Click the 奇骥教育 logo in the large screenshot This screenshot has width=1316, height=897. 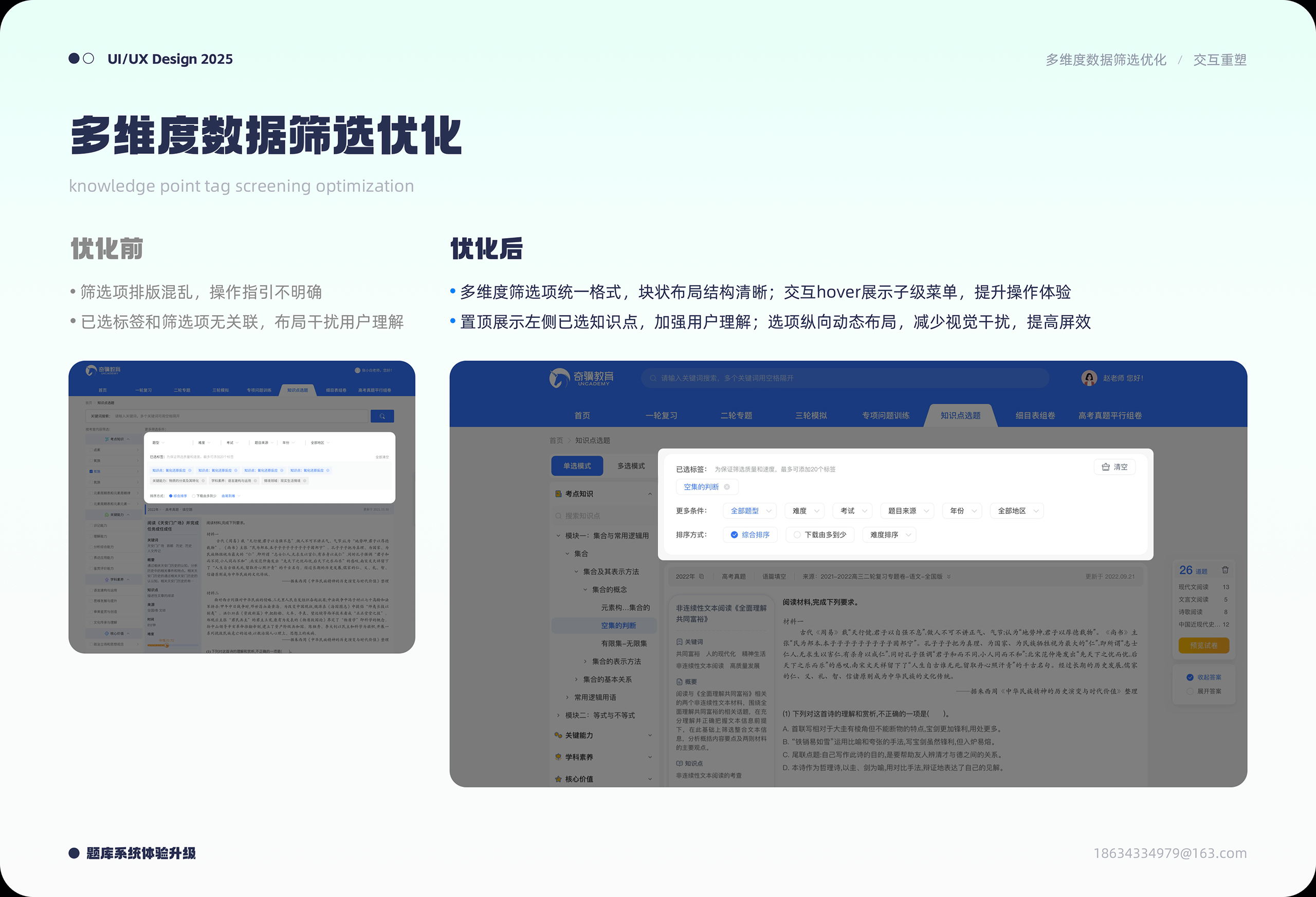point(582,378)
